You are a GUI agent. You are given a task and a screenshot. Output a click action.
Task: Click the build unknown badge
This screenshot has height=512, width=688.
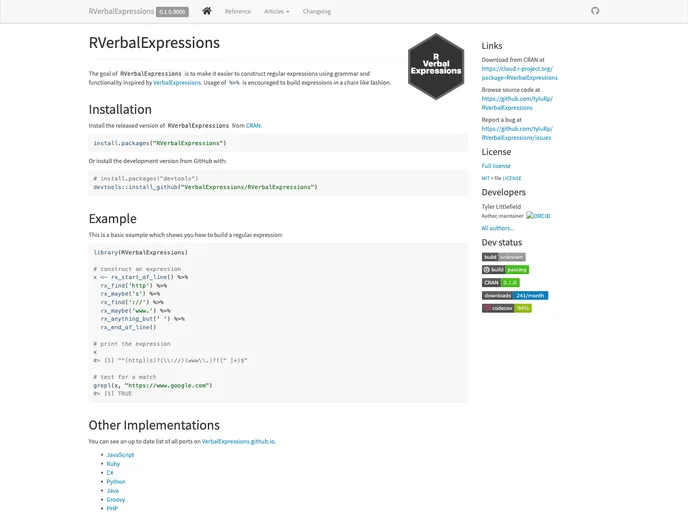[503, 257]
